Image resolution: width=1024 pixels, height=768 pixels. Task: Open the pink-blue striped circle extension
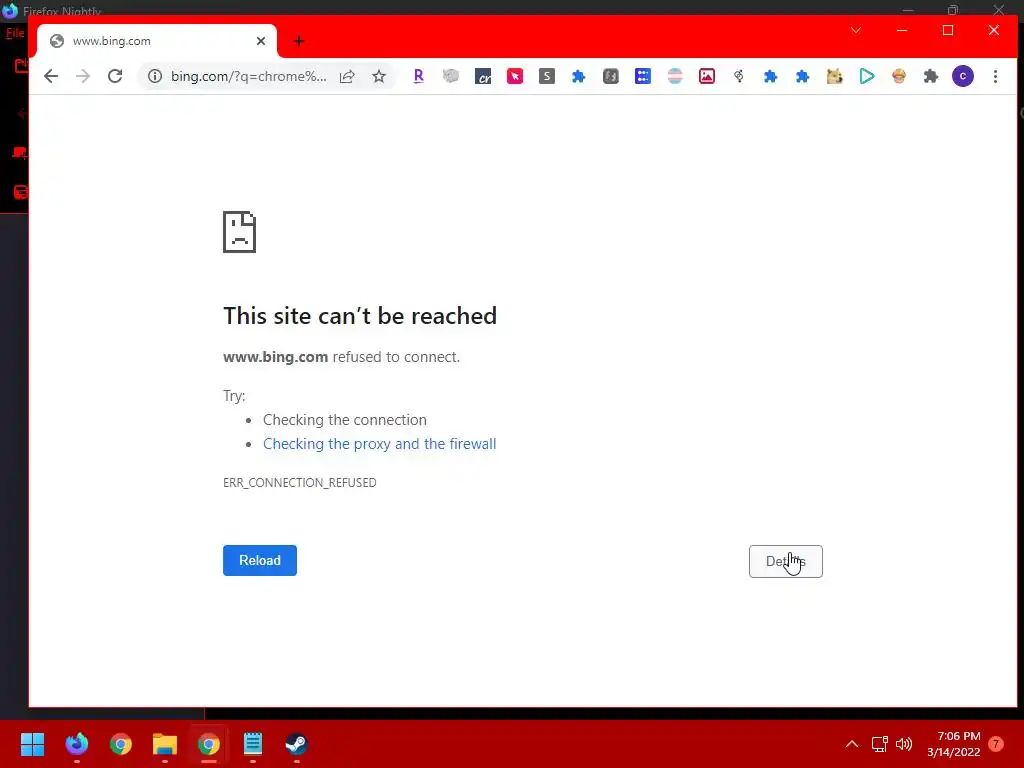click(675, 76)
